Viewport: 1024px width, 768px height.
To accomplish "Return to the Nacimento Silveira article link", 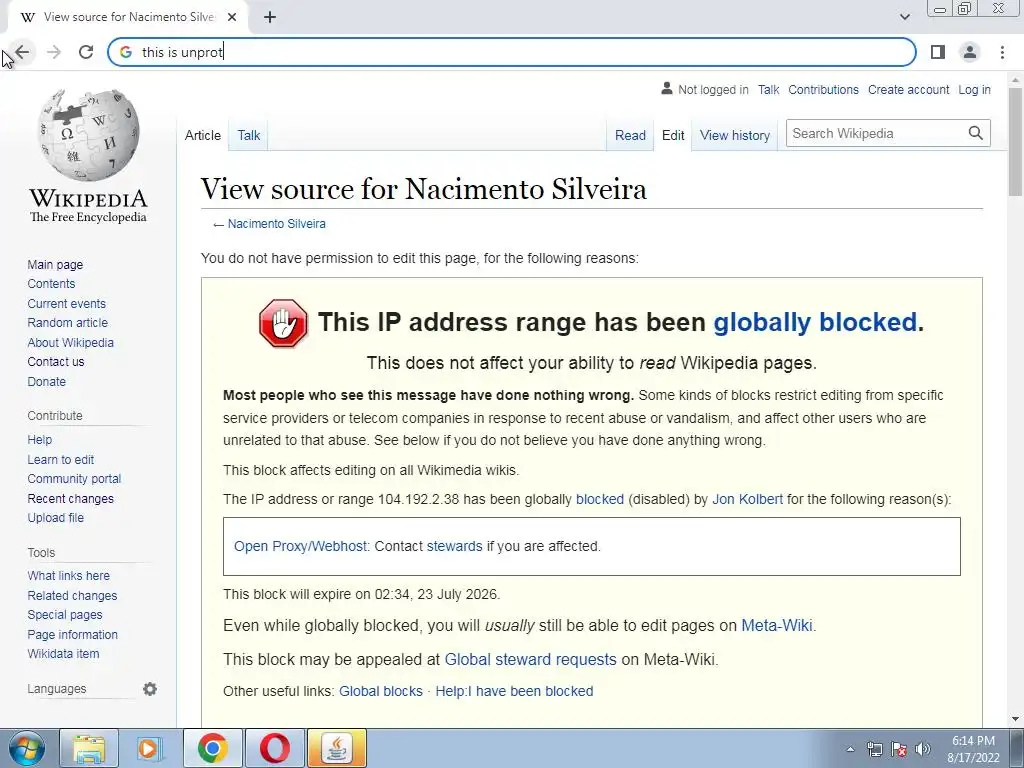I will pos(276,223).
